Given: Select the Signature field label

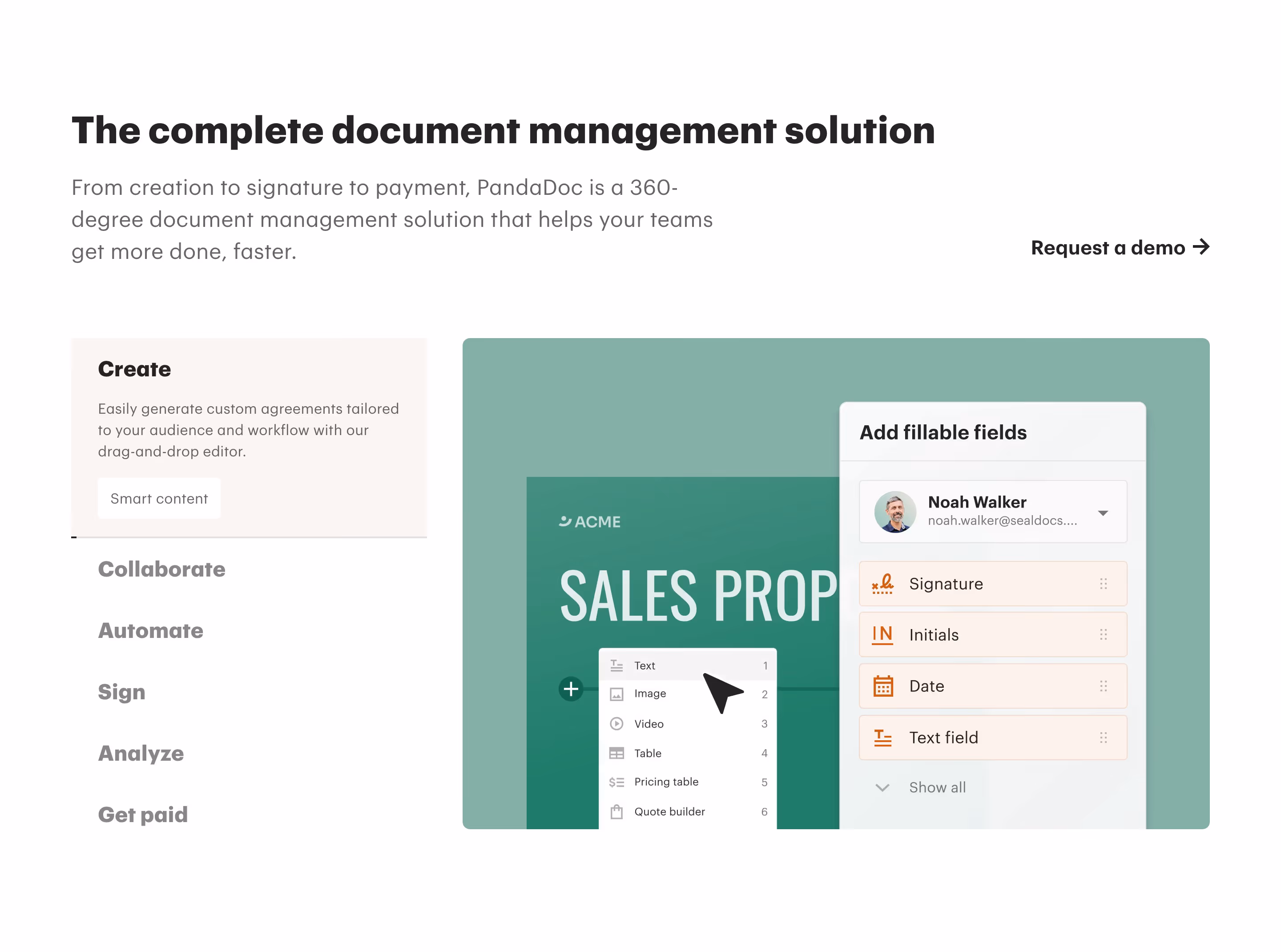Looking at the screenshot, I should (x=946, y=584).
